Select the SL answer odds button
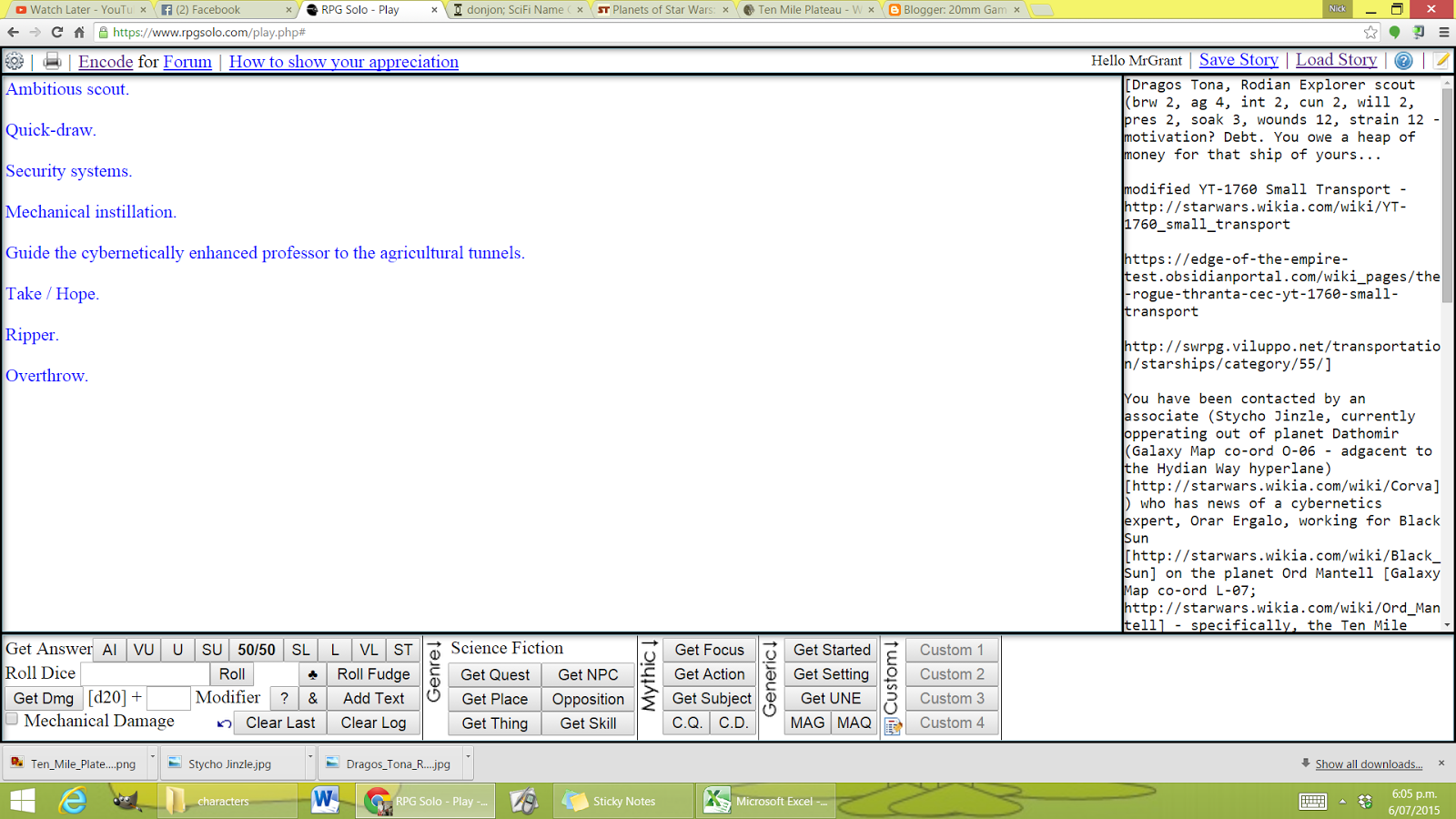This screenshot has width=1456, height=819. [x=300, y=650]
